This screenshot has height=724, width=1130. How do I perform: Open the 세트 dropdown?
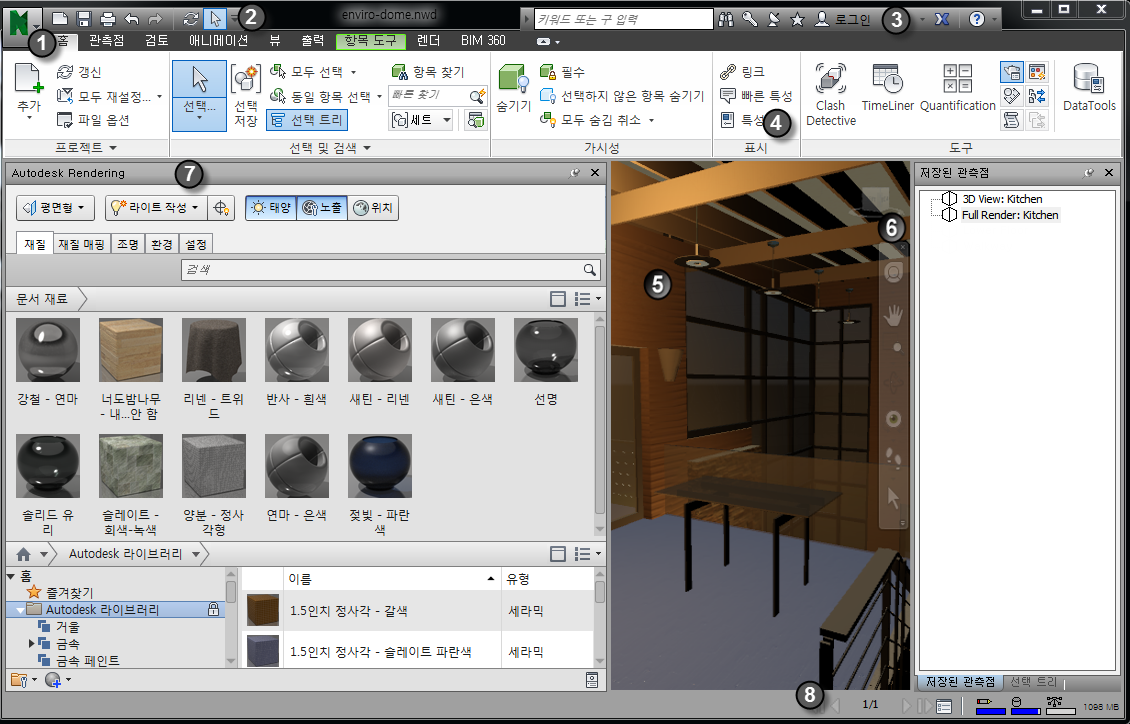pyautogui.click(x=421, y=120)
